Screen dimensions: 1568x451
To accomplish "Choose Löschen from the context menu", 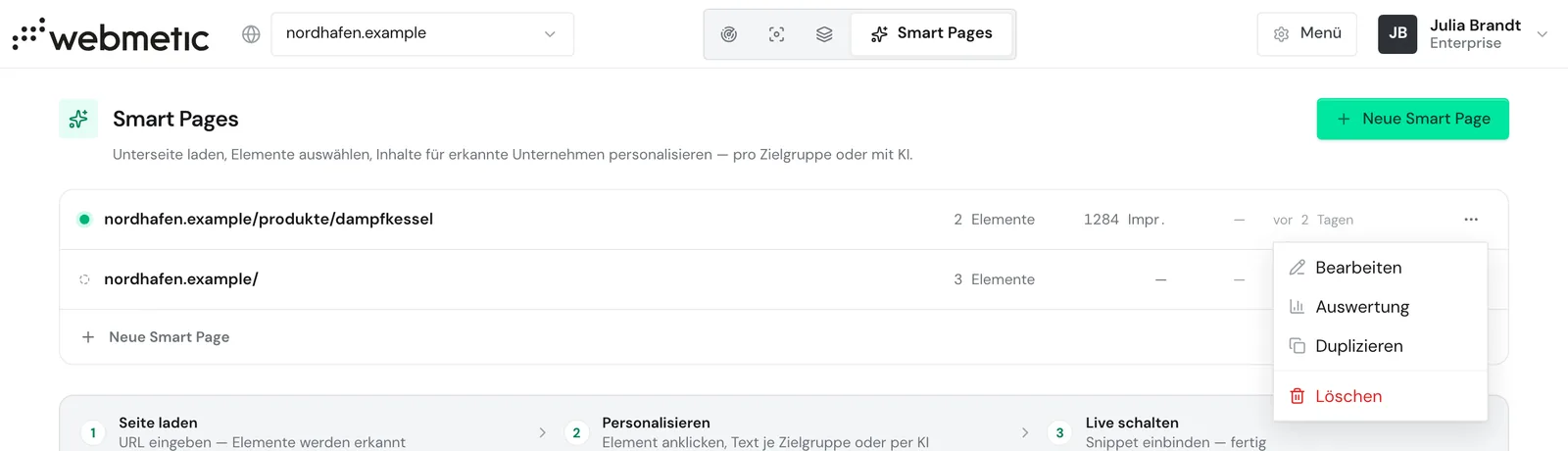I will point(1380,396).
